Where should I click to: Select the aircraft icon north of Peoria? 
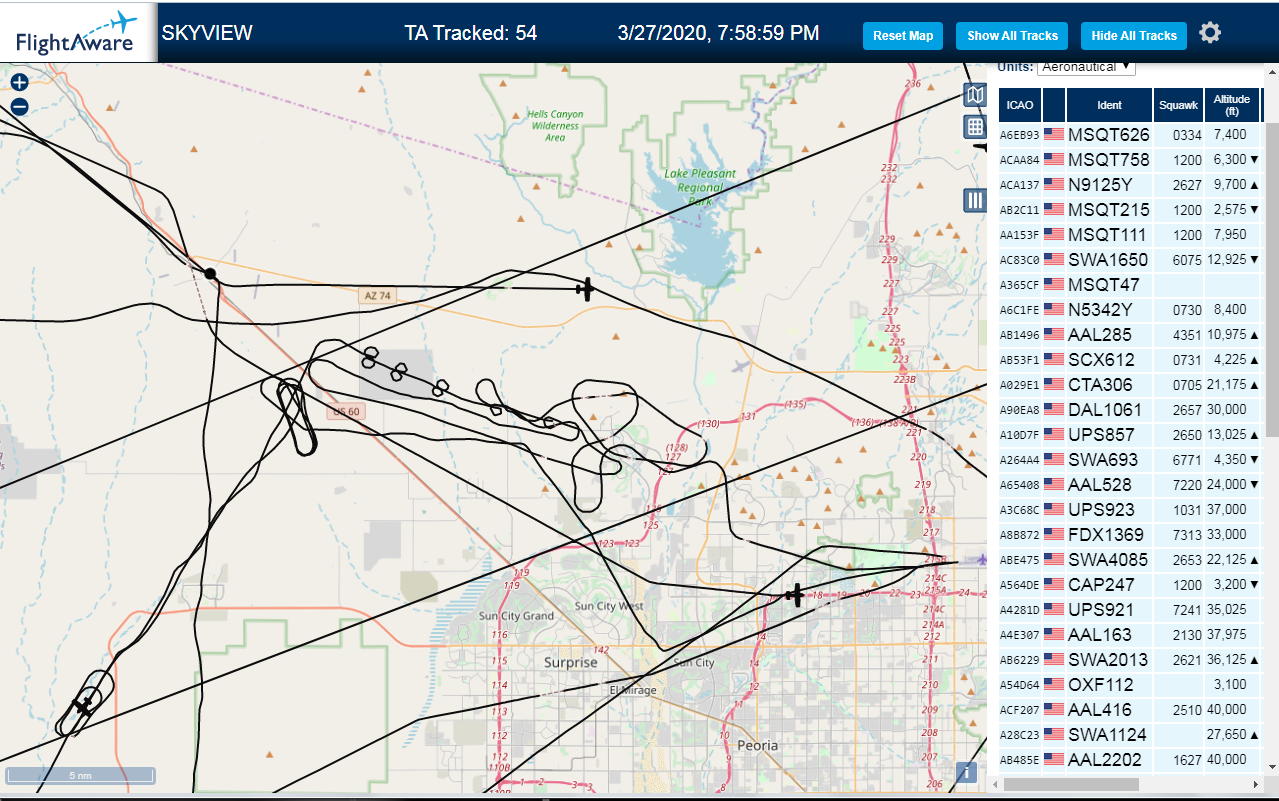click(x=794, y=596)
